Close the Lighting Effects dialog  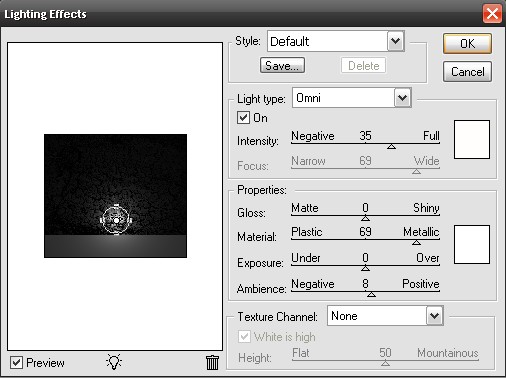(x=492, y=14)
